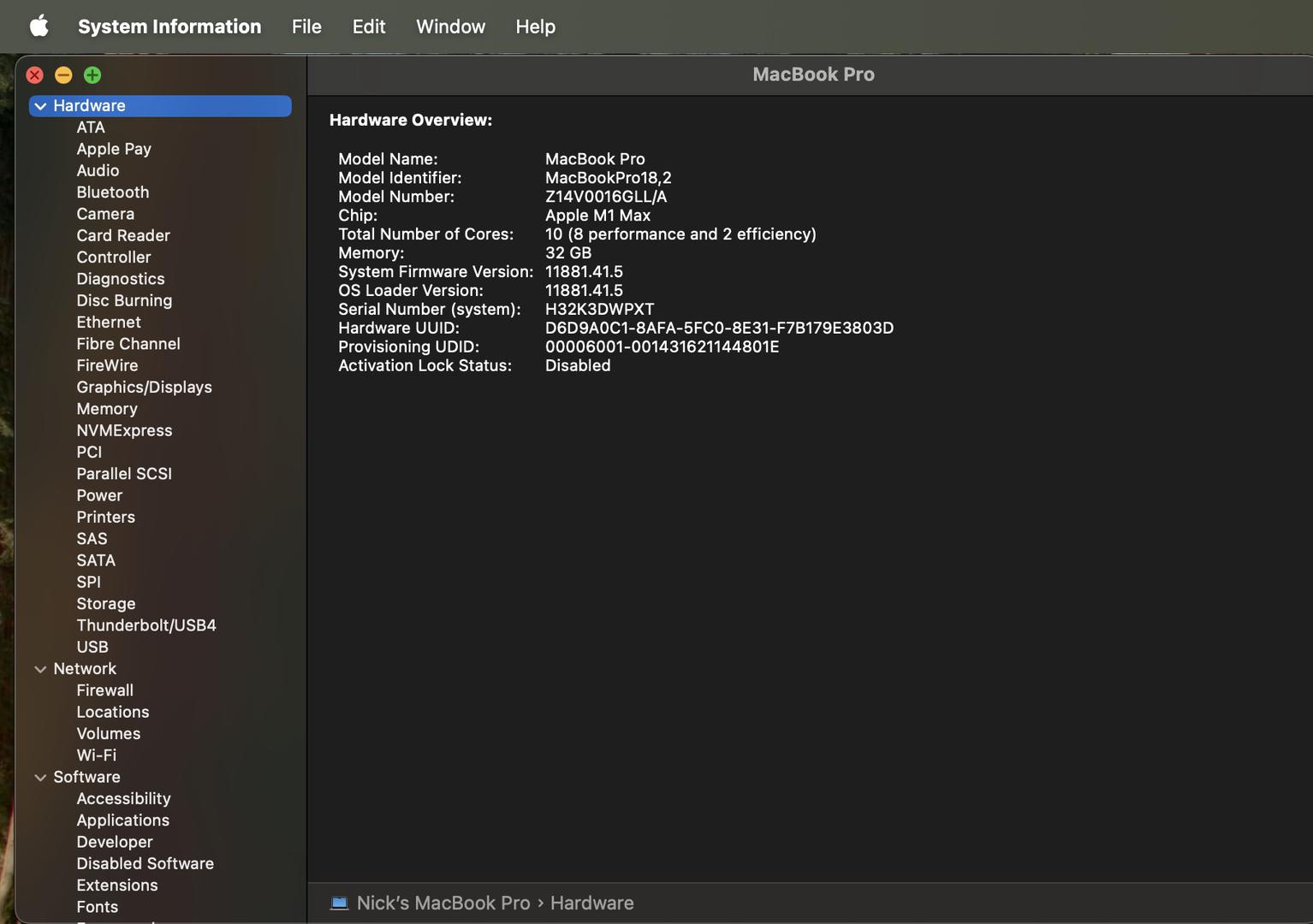Collapse the Network section chevron
The image size is (1313, 924).
coord(40,669)
